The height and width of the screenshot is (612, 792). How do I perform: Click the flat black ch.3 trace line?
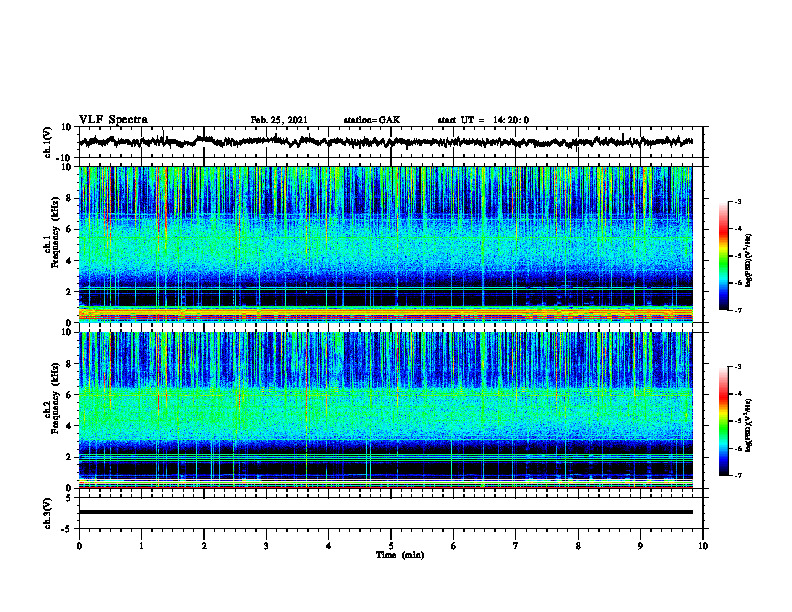(386, 512)
